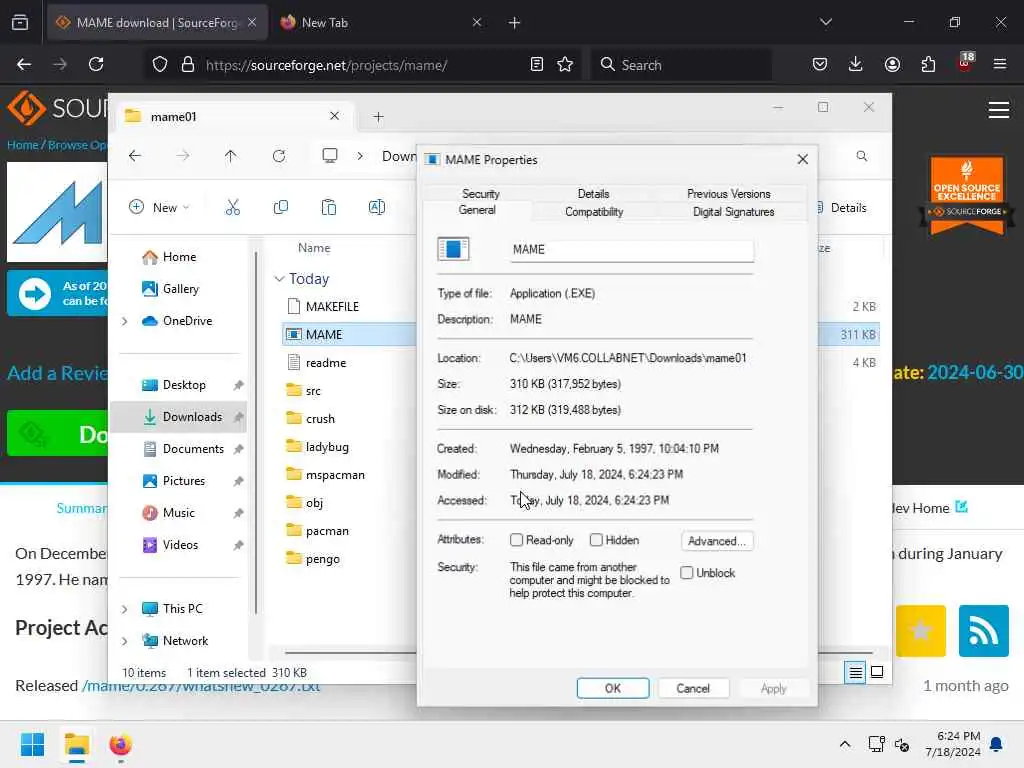The image size is (1024, 768).
Task: Open the Previous Versions tab
Action: tap(729, 194)
